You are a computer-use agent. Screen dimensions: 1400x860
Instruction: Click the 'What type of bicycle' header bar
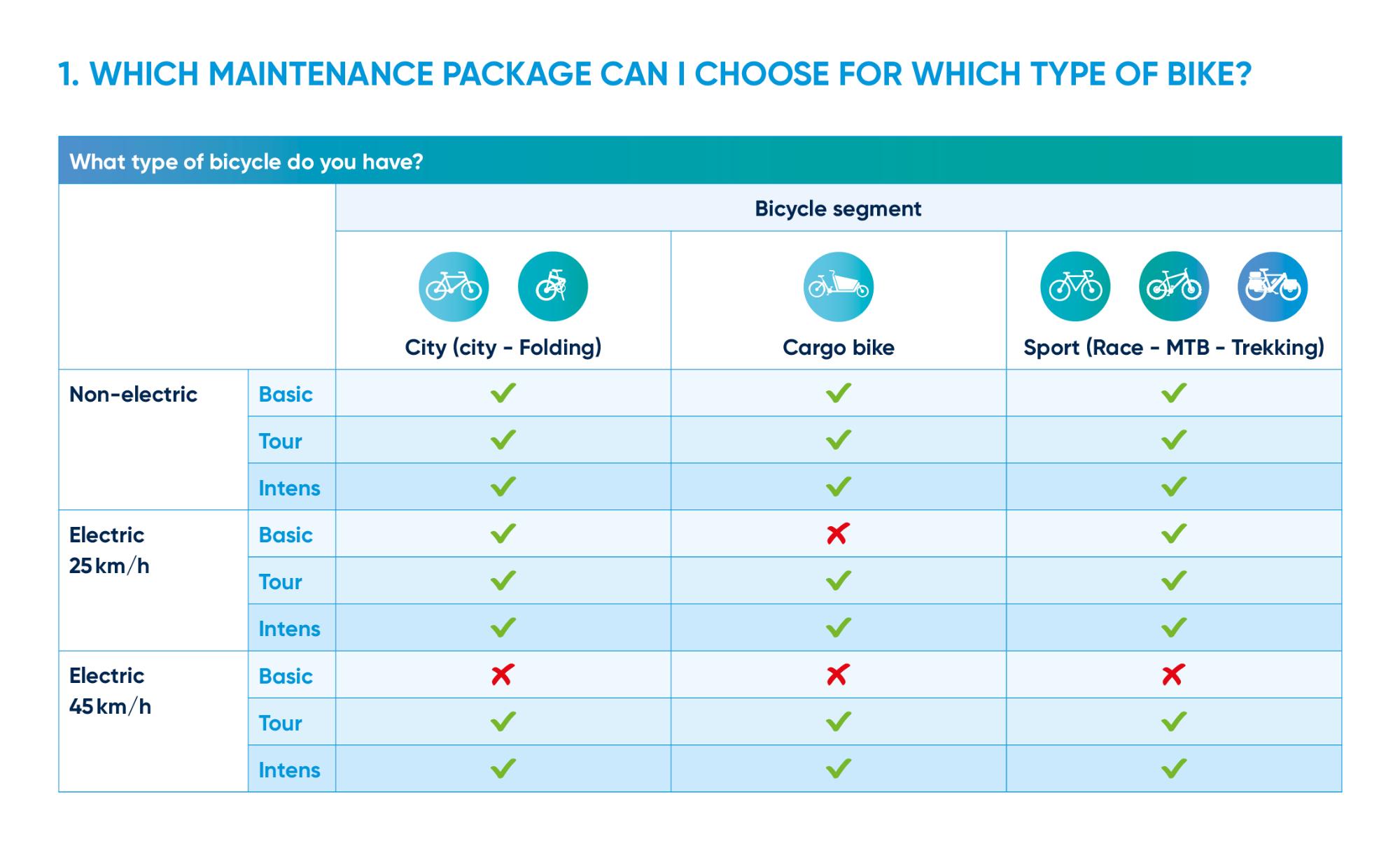tap(246, 162)
